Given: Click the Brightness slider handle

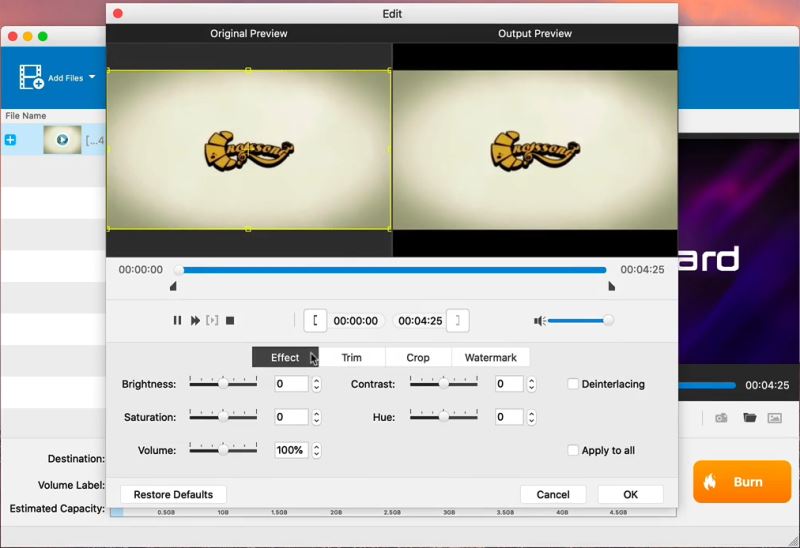Looking at the screenshot, I should click(x=223, y=384).
